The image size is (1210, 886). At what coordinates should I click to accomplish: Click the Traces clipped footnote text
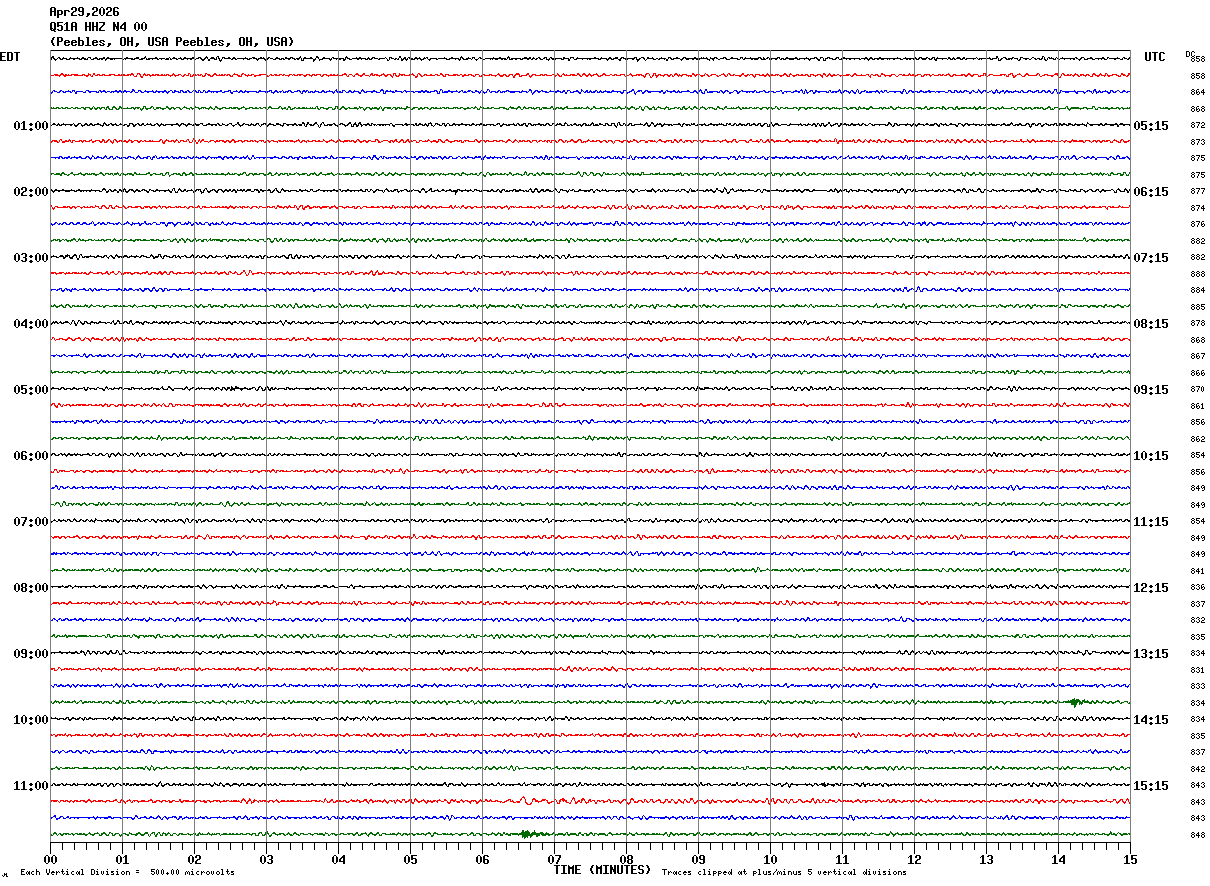[784, 872]
